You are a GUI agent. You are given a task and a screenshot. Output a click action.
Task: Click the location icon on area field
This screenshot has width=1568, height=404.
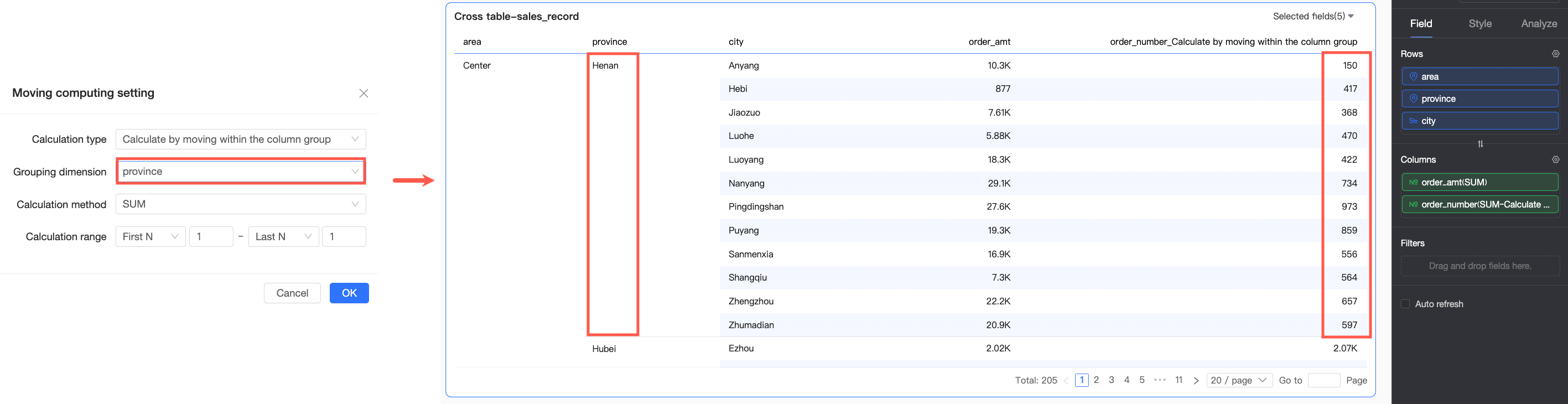1414,77
